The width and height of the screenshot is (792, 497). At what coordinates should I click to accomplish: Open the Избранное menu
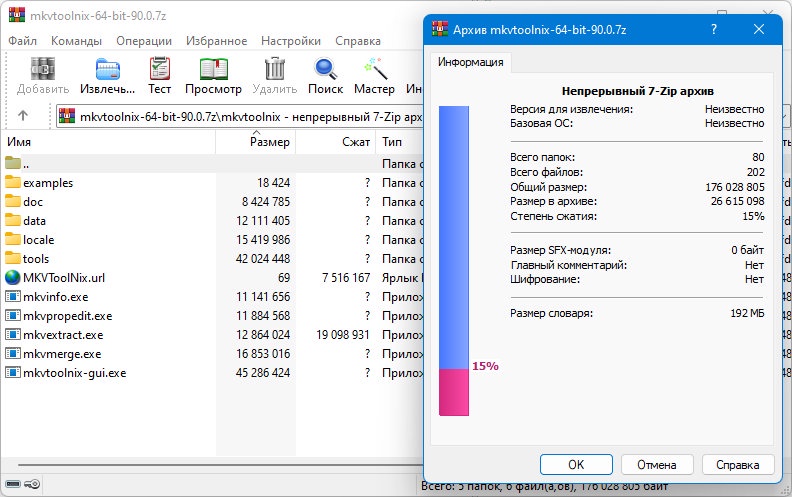pyautogui.click(x=216, y=41)
